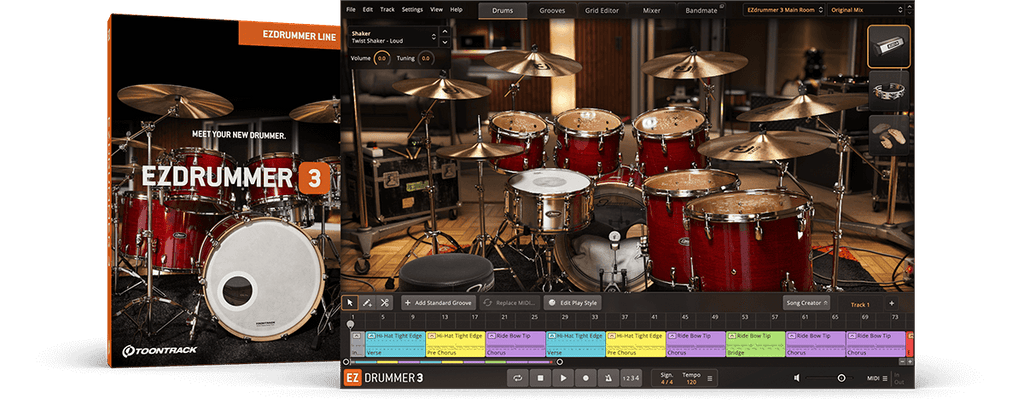Select previous instrument with up chevron
1024x416 pixels.
445,31
